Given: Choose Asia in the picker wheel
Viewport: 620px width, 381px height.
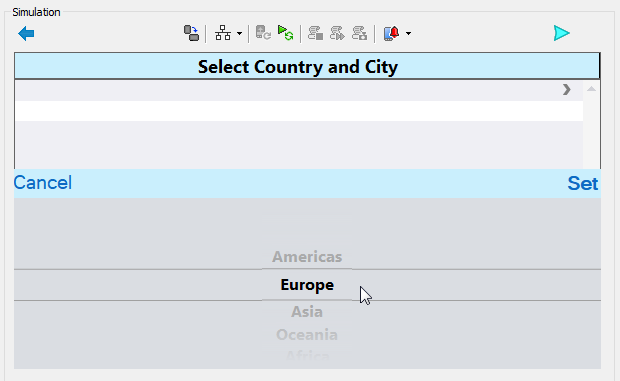Looking at the screenshot, I should pyautogui.click(x=307, y=312).
